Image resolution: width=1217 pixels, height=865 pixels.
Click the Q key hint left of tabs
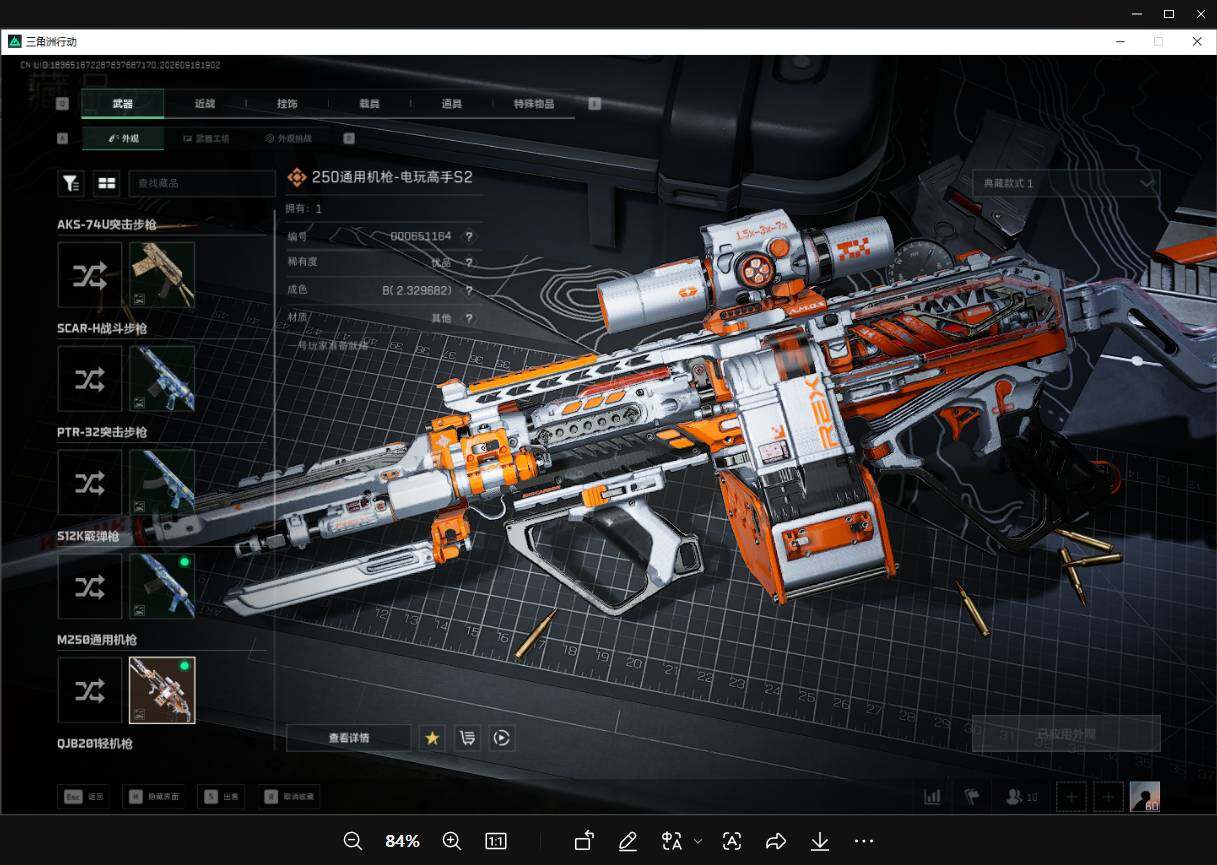pos(62,103)
